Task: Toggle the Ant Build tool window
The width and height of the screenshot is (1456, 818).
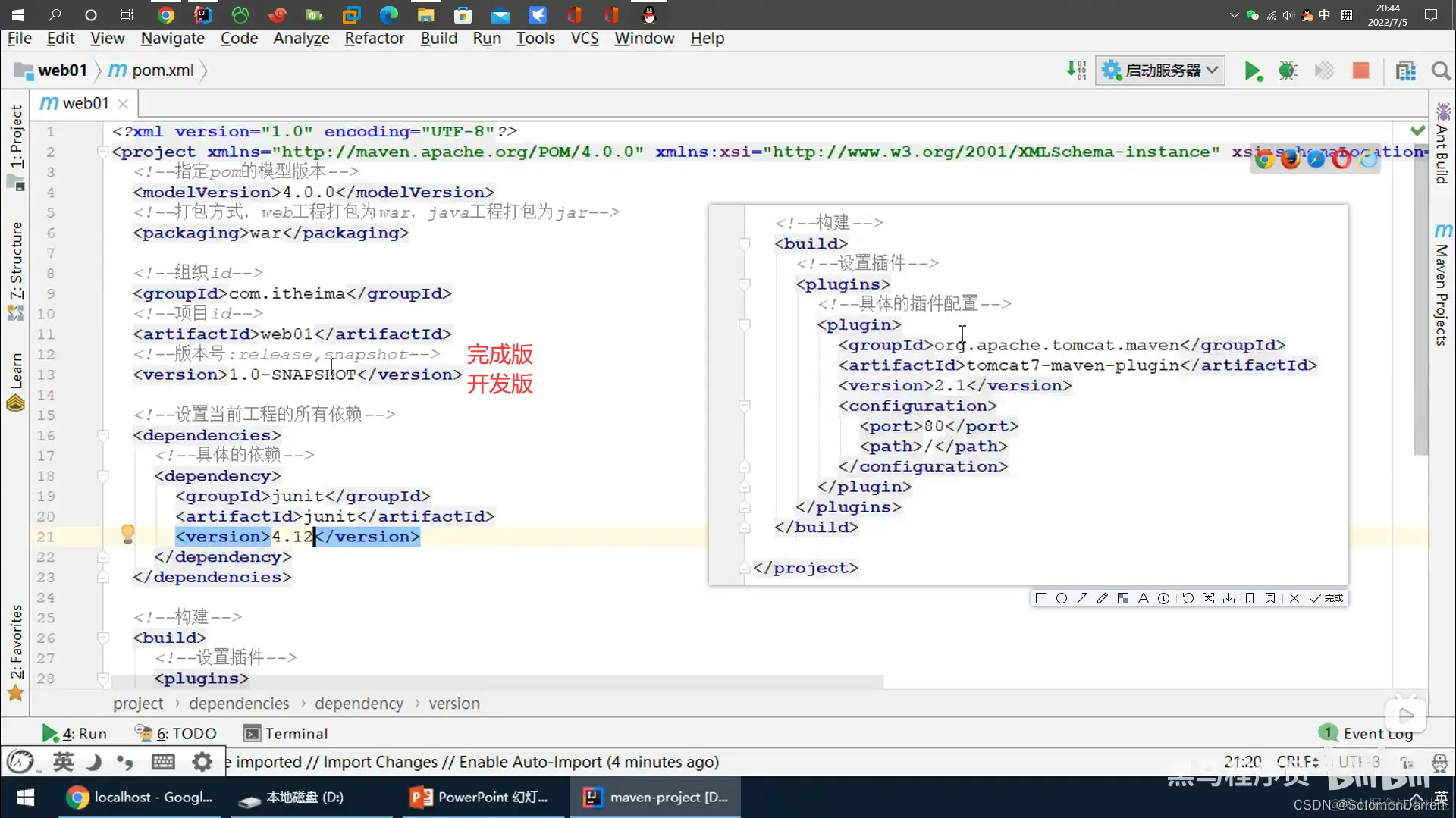Action: (1442, 144)
